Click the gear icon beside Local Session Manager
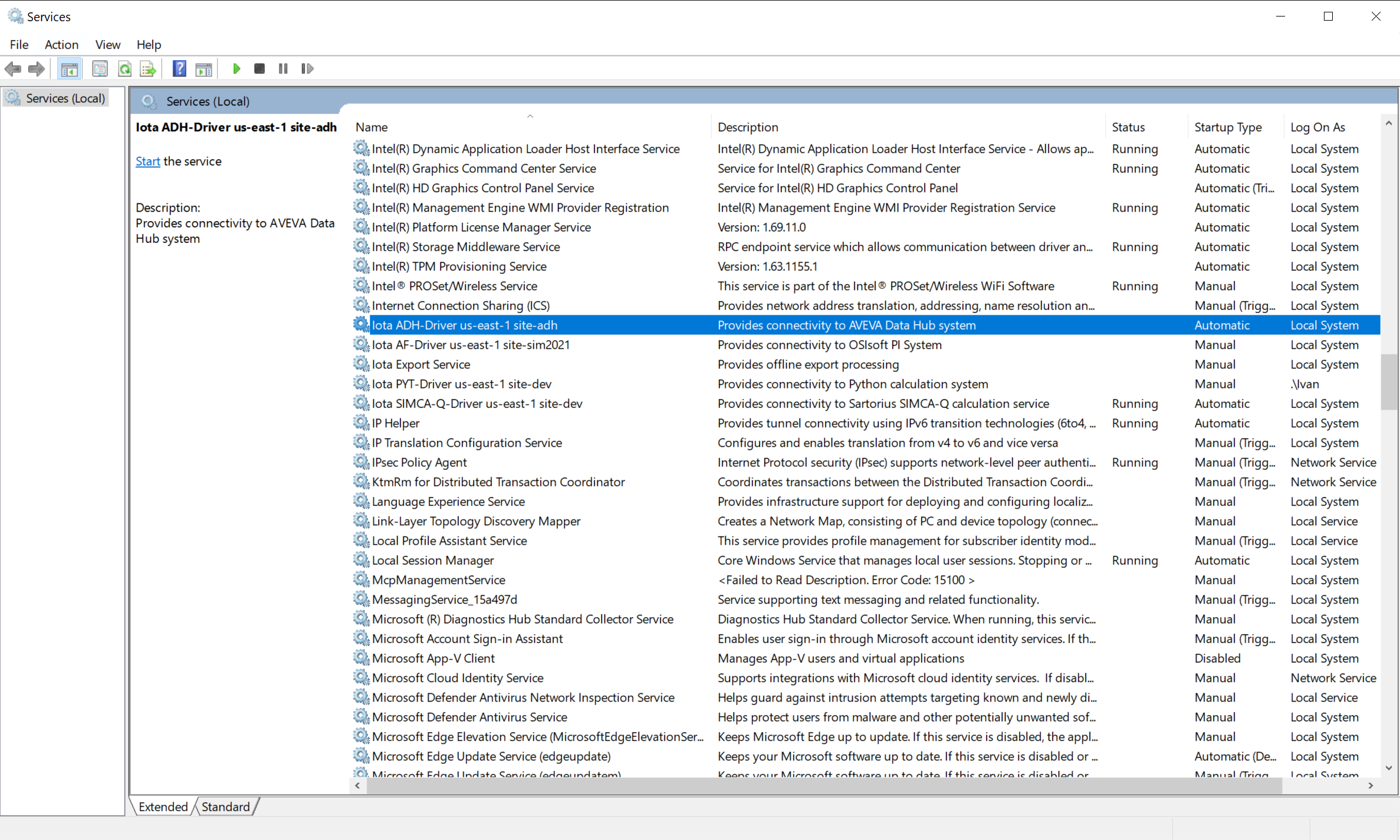This screenshot has height=840, width=1400. (361, 559)
